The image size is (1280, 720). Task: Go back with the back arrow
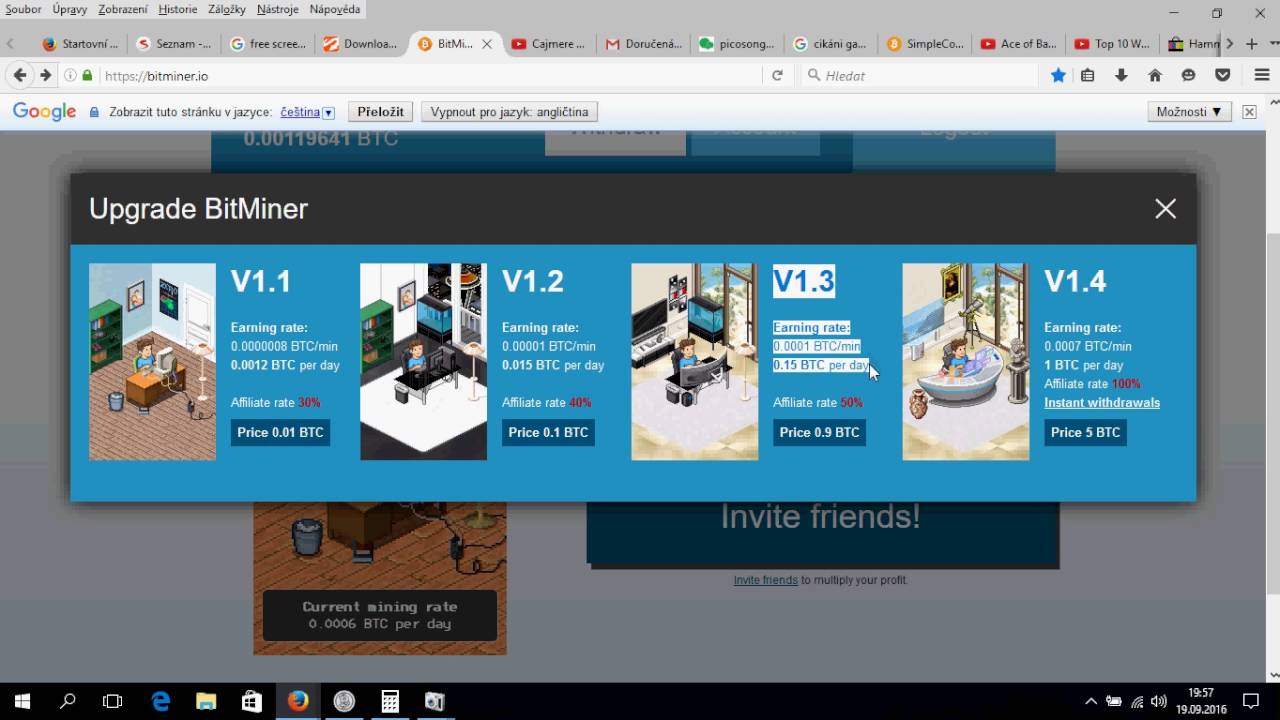point(20,75)
